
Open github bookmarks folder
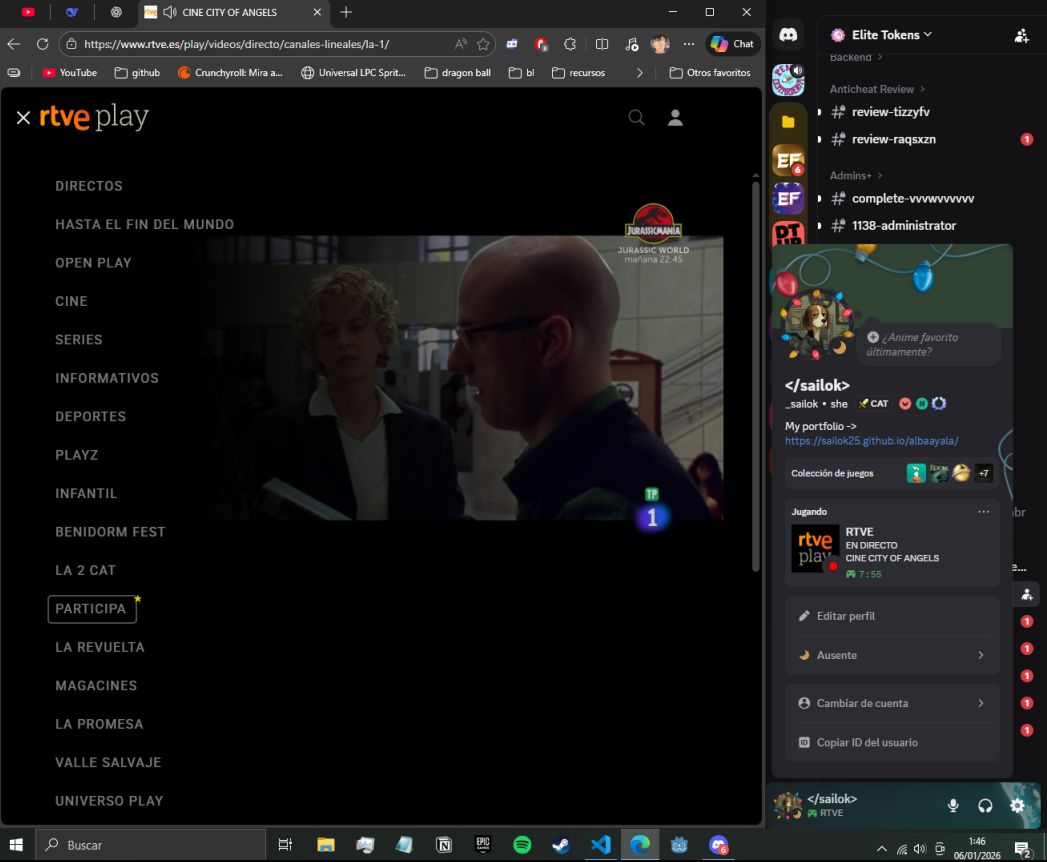tap(138, 73)
